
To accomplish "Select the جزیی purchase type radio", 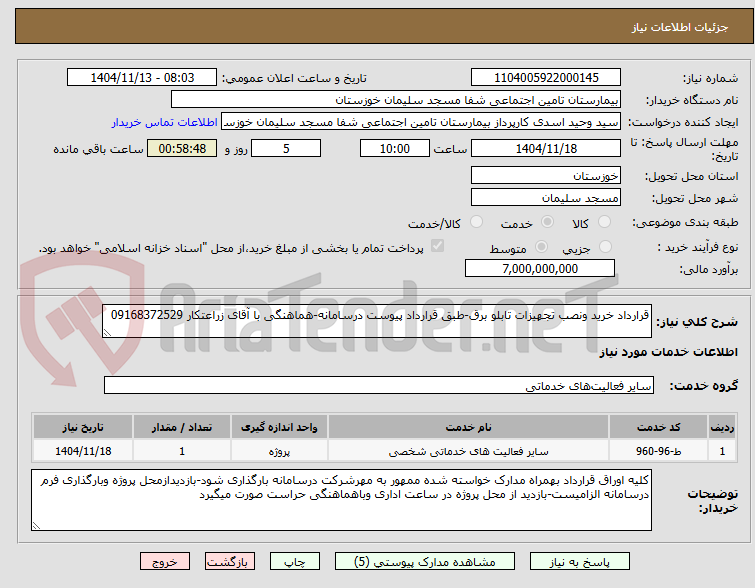I will click(x=605, y=247).
